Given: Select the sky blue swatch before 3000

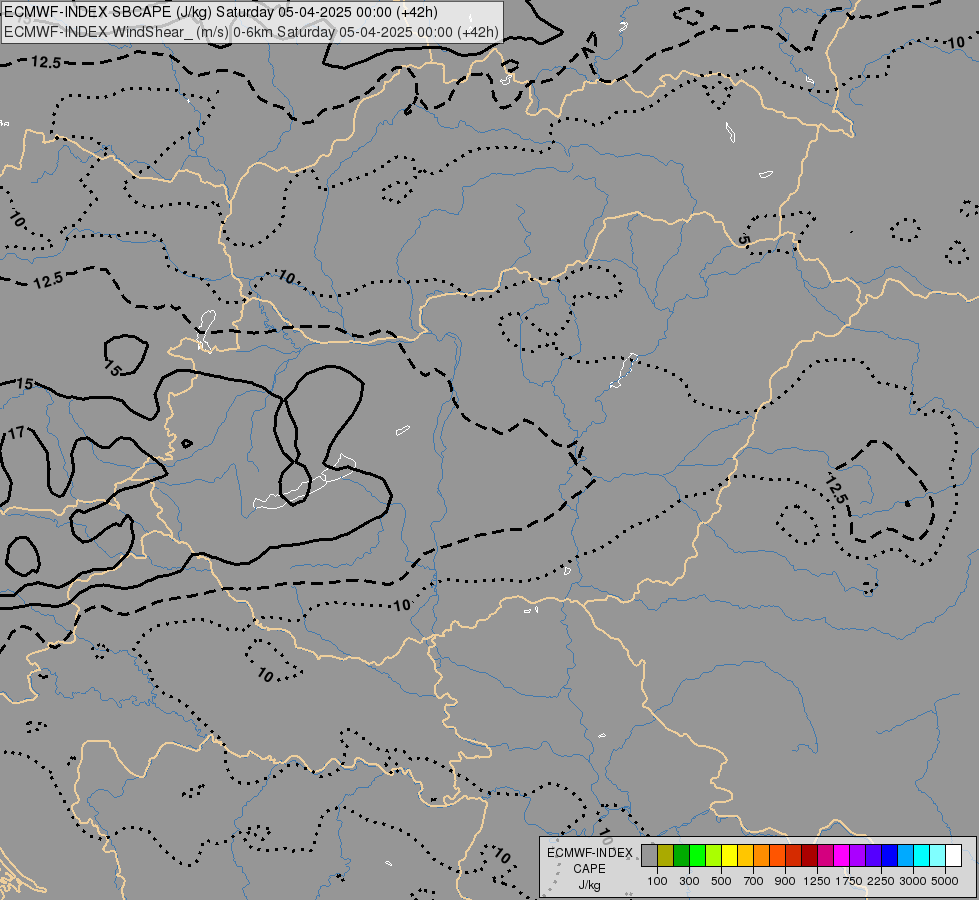Looking at the screenshot, I should coord(905,855).
